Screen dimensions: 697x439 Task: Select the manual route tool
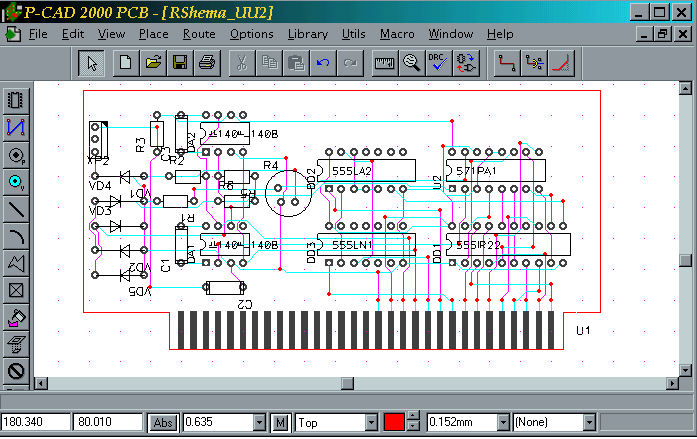click(x=507, y=63)
